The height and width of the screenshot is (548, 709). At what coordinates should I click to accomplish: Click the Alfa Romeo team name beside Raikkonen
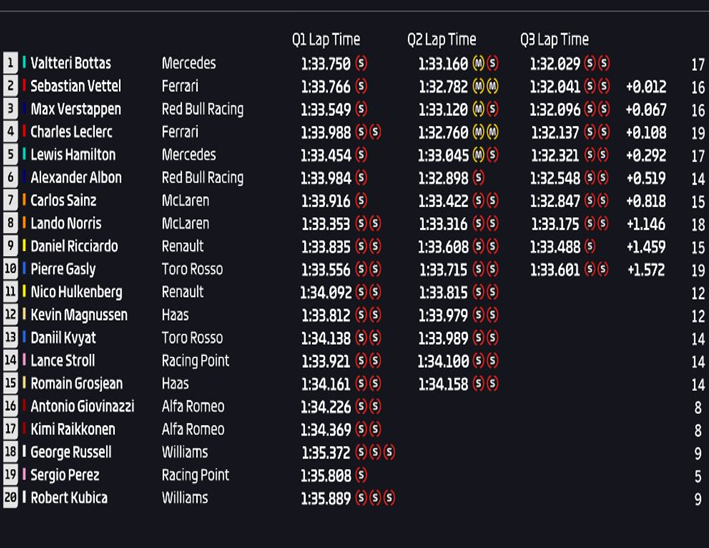pos(193,429)
